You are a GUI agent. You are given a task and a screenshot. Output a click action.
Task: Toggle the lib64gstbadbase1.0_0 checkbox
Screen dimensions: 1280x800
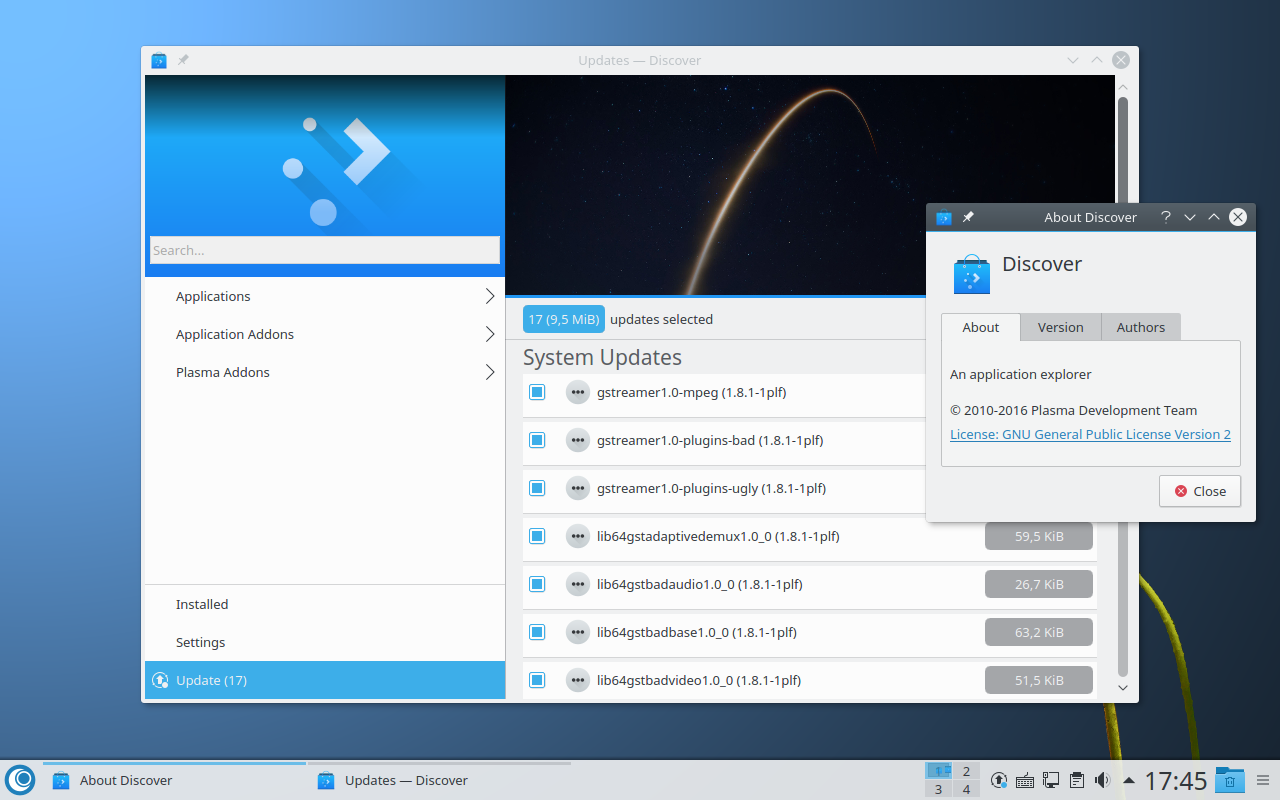click(537, 632)
